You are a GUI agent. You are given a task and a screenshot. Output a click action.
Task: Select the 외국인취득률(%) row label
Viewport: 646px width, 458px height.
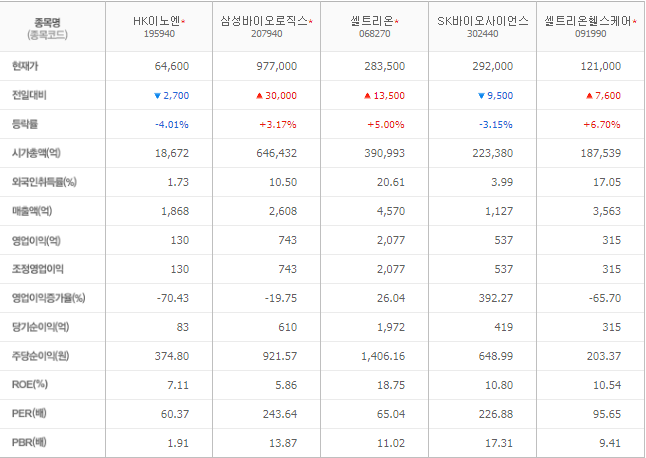[44, 182]
